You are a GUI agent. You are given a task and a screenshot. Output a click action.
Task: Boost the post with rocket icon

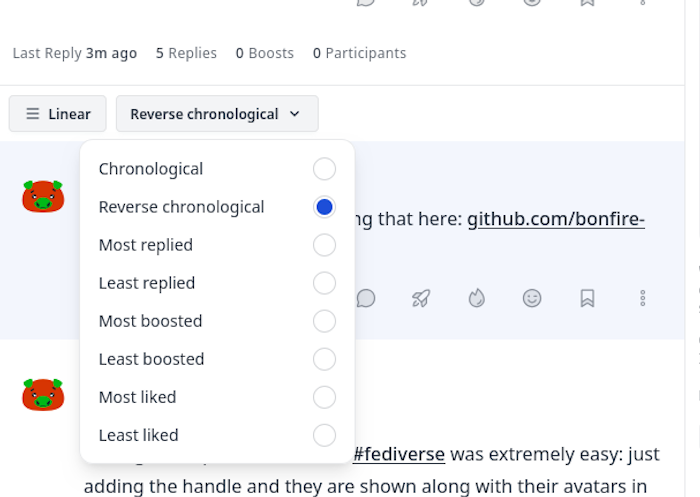coord(421,298)
